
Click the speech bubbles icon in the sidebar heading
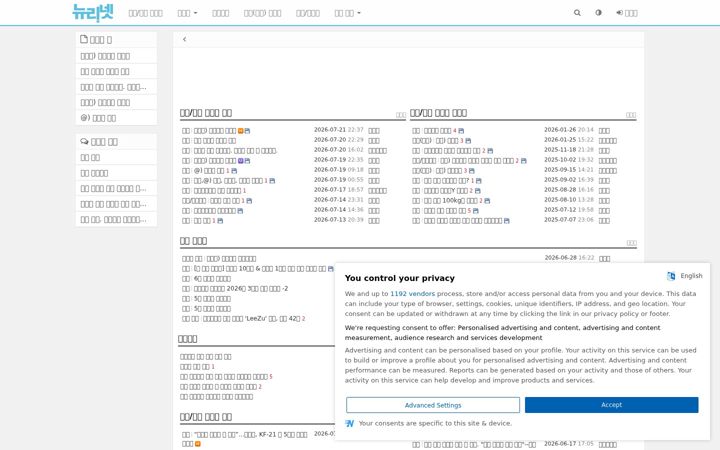tap(84, 141)
